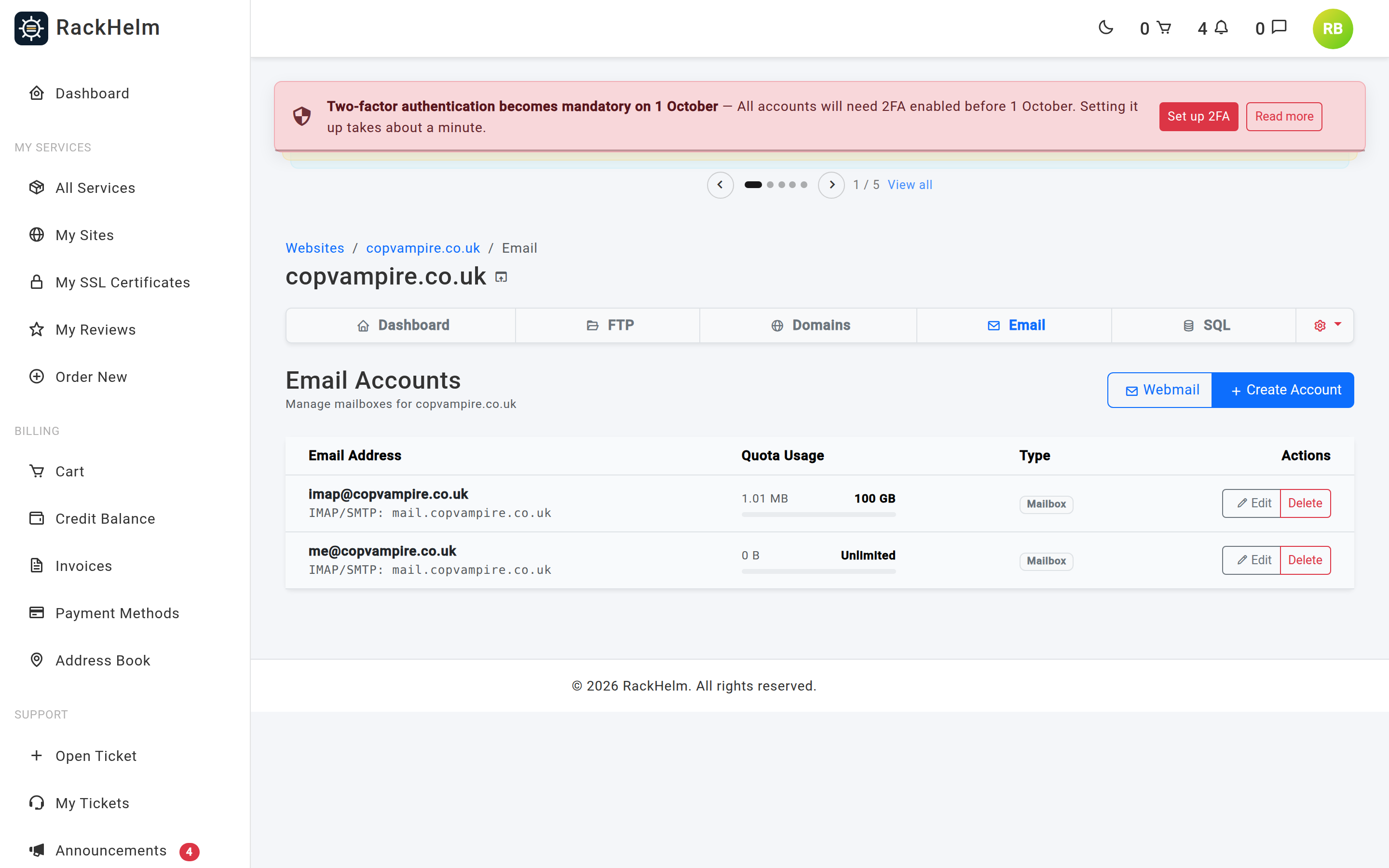The width and height of the screenshot is (1389, 868).
Task: Click quota bar for imap@copvampire.co.uk
Action: 818,515
